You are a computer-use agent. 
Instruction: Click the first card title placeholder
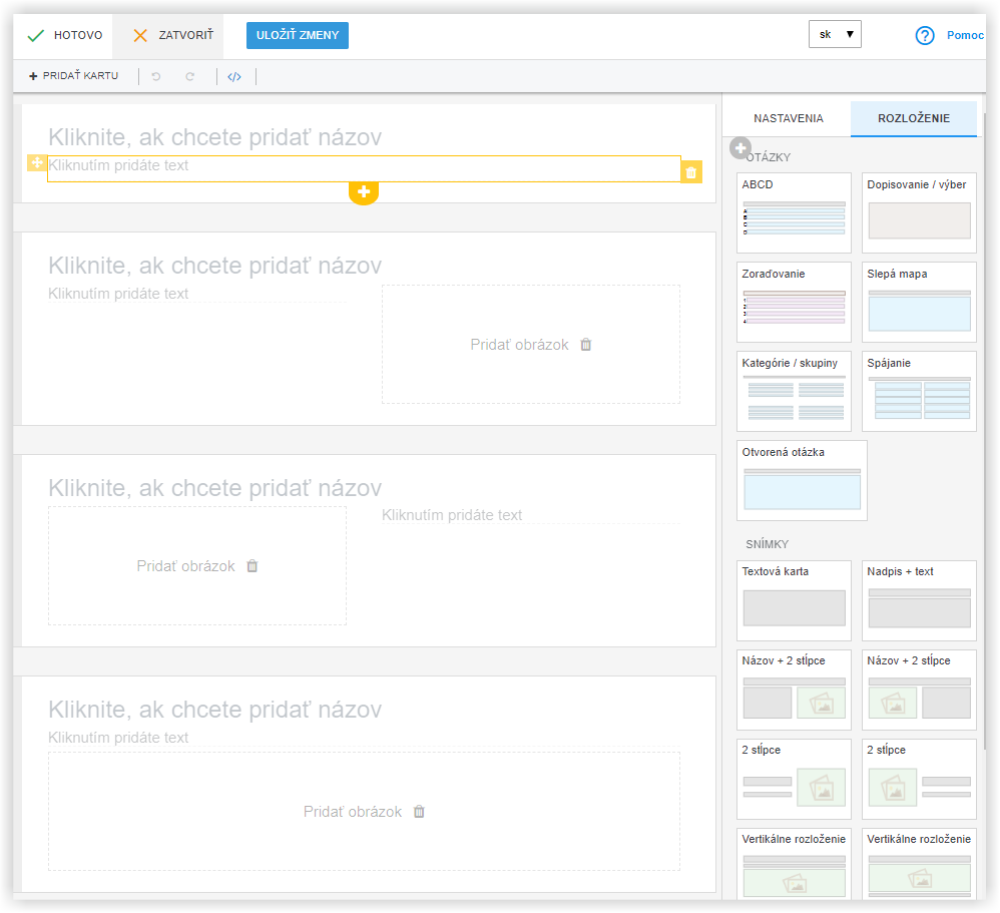(215, 137)
